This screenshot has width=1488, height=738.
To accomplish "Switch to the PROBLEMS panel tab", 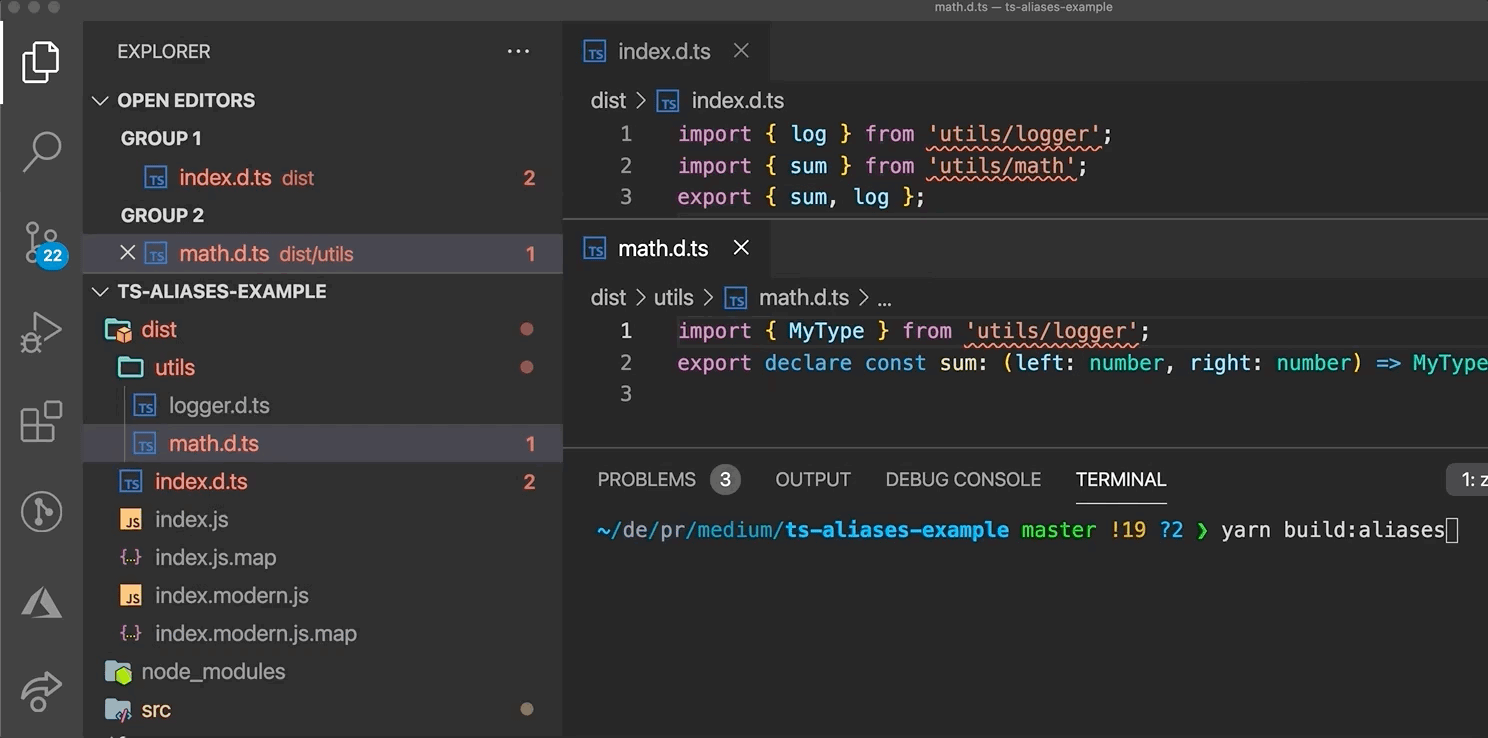I will tap(646, 480).
